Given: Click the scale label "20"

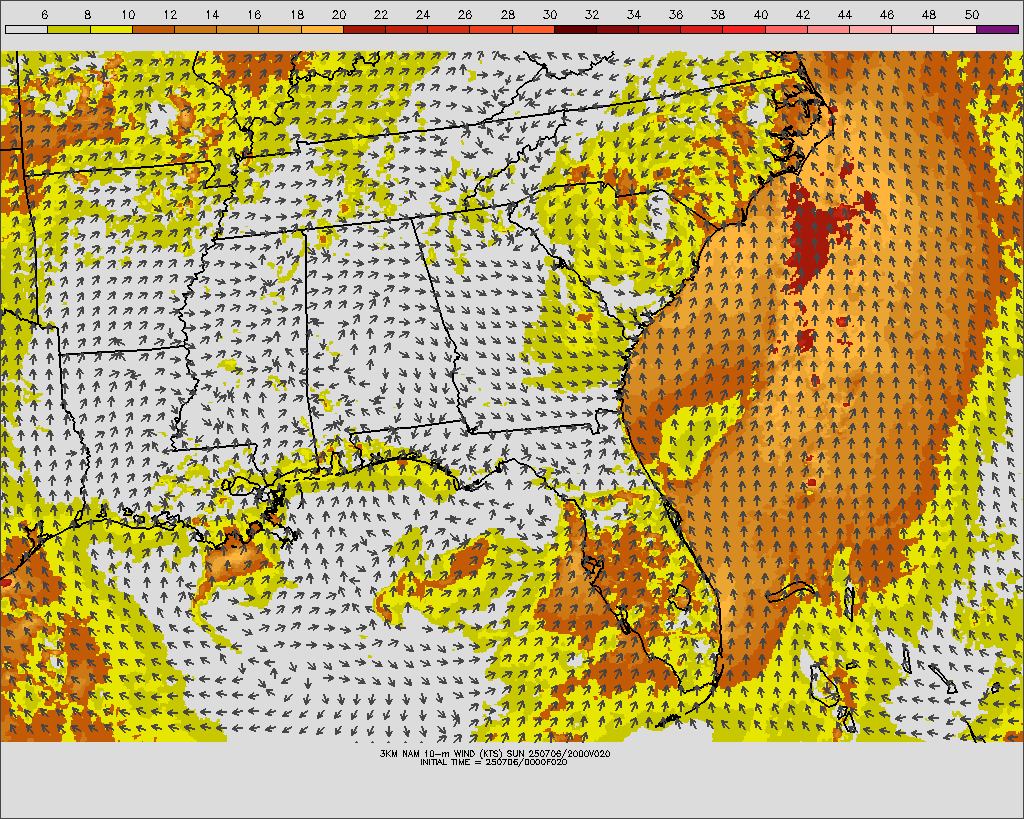Looking at the screenshot, I should point(339,14).
